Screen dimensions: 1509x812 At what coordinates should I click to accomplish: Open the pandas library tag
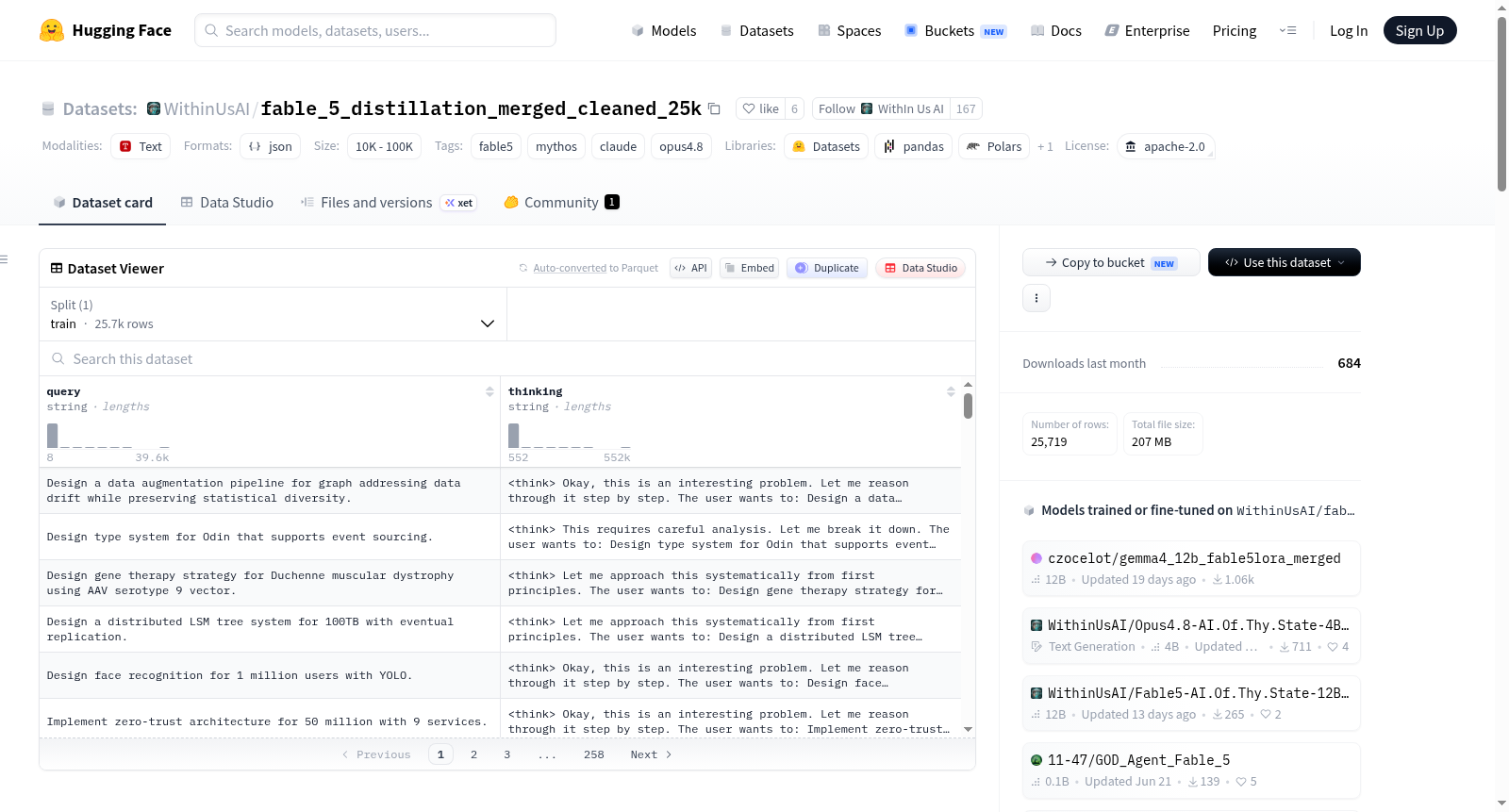[x=913, y=146]
